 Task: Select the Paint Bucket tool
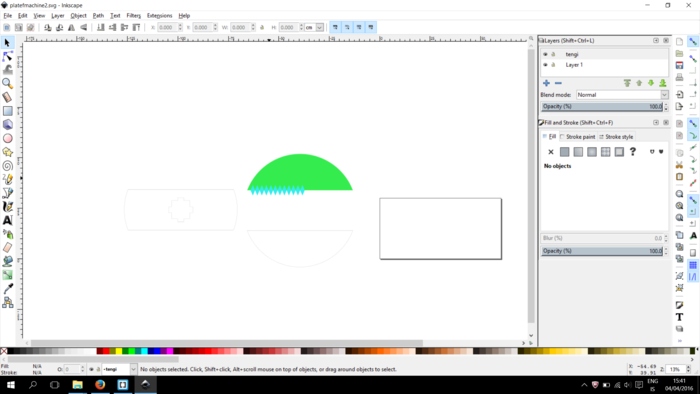tap(7, 261)
